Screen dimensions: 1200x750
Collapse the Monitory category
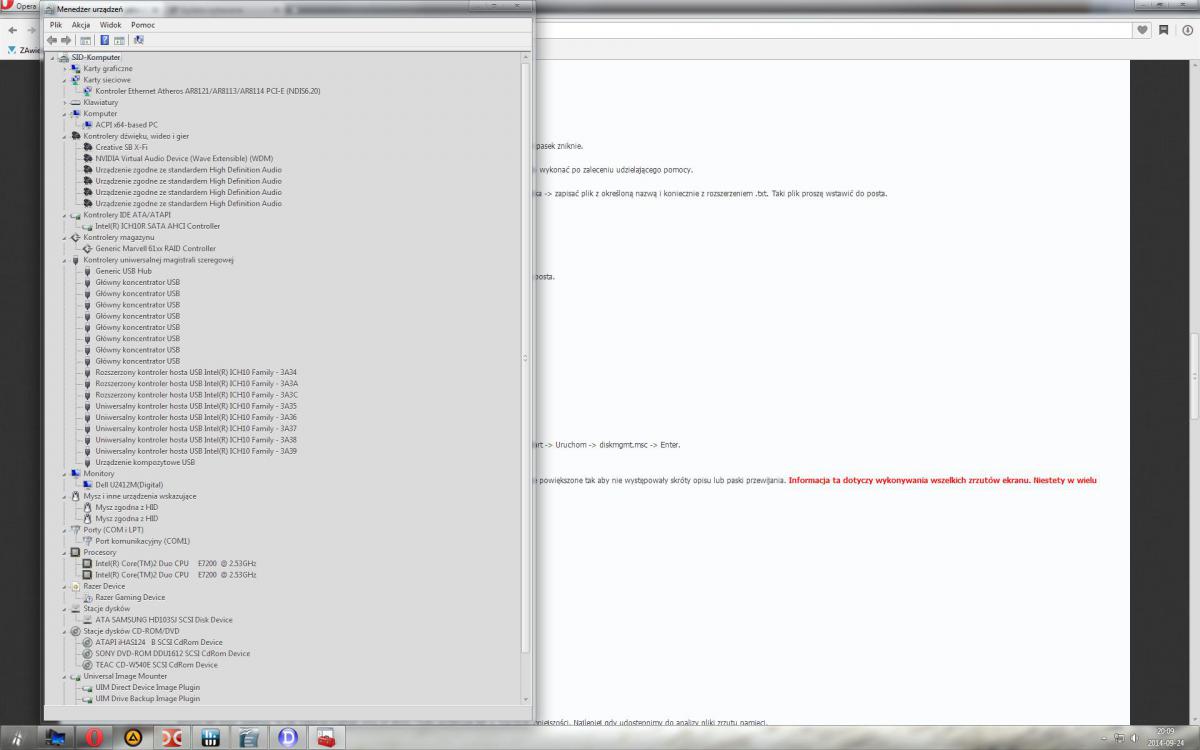[x=65, y=473]
